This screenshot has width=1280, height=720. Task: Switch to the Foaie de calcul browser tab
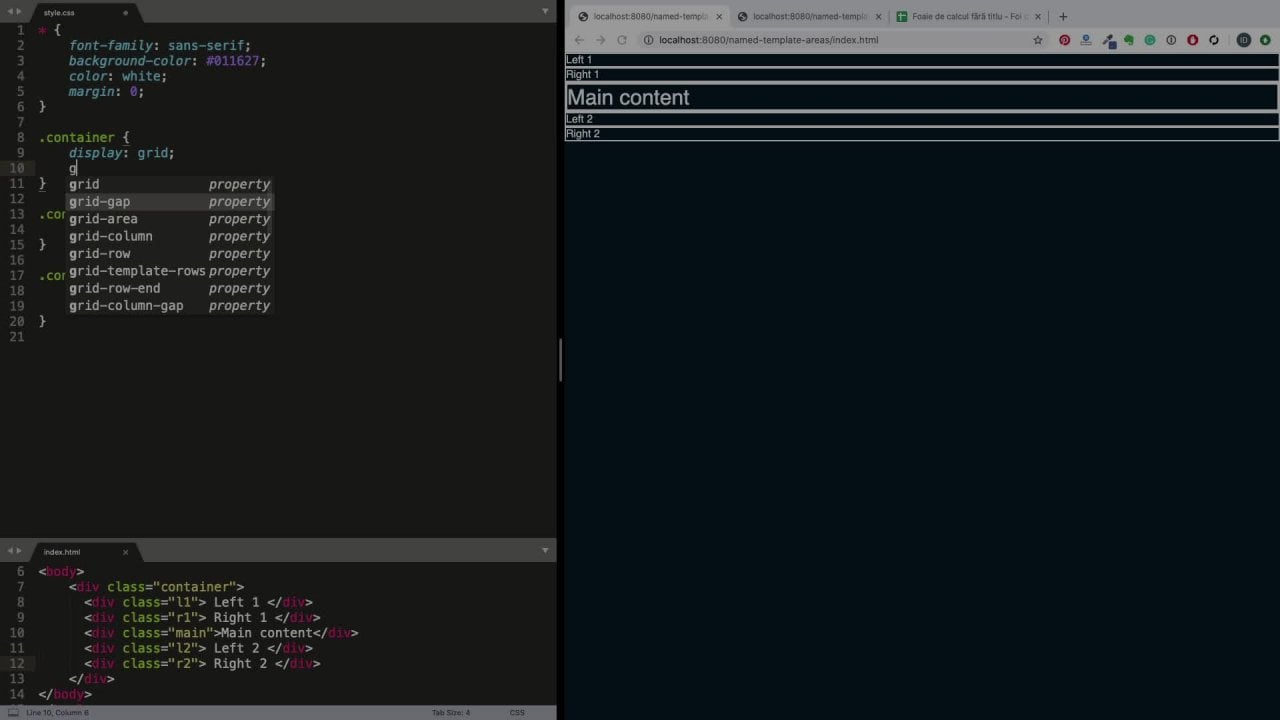coord(961,16)
